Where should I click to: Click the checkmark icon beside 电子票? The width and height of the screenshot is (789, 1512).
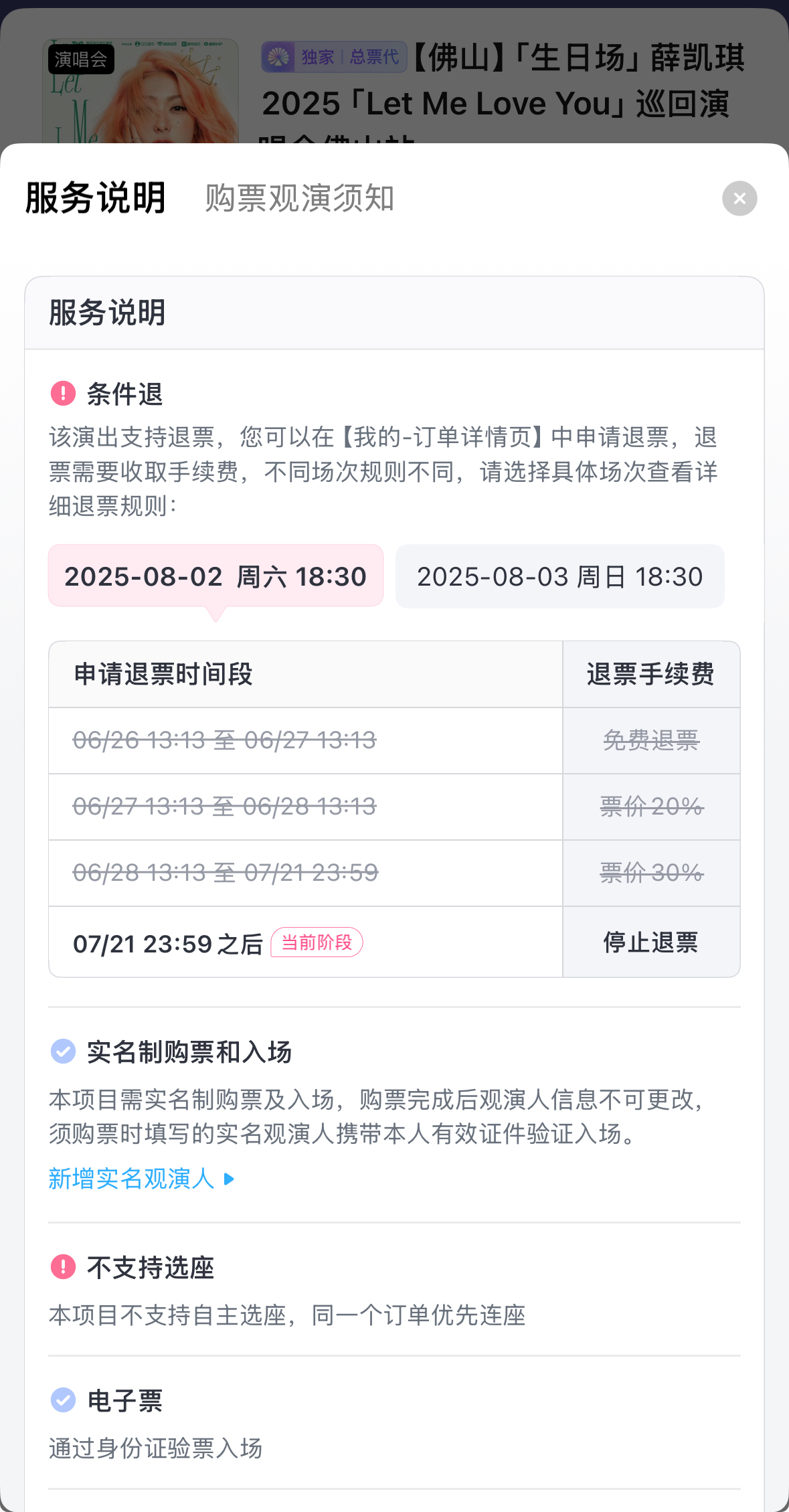pos(64,1399)
